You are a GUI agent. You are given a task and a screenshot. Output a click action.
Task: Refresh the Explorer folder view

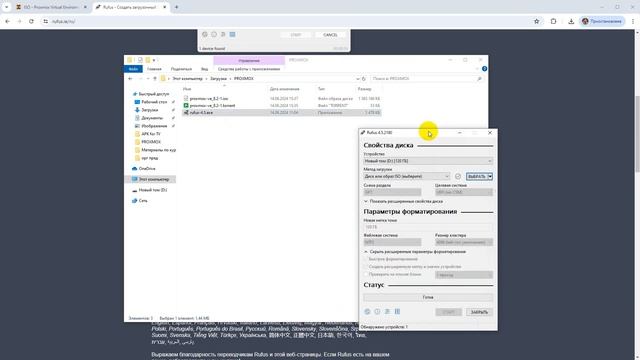click(364, 78)
